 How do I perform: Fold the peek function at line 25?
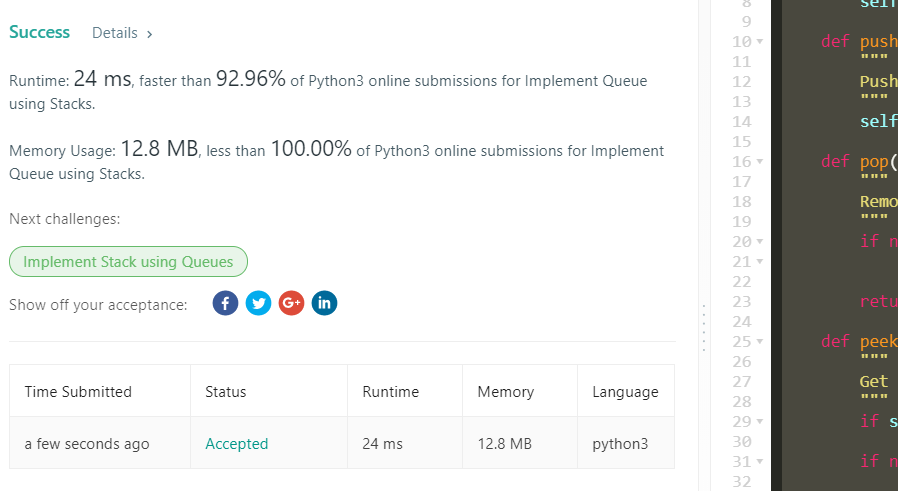[760, 342]
